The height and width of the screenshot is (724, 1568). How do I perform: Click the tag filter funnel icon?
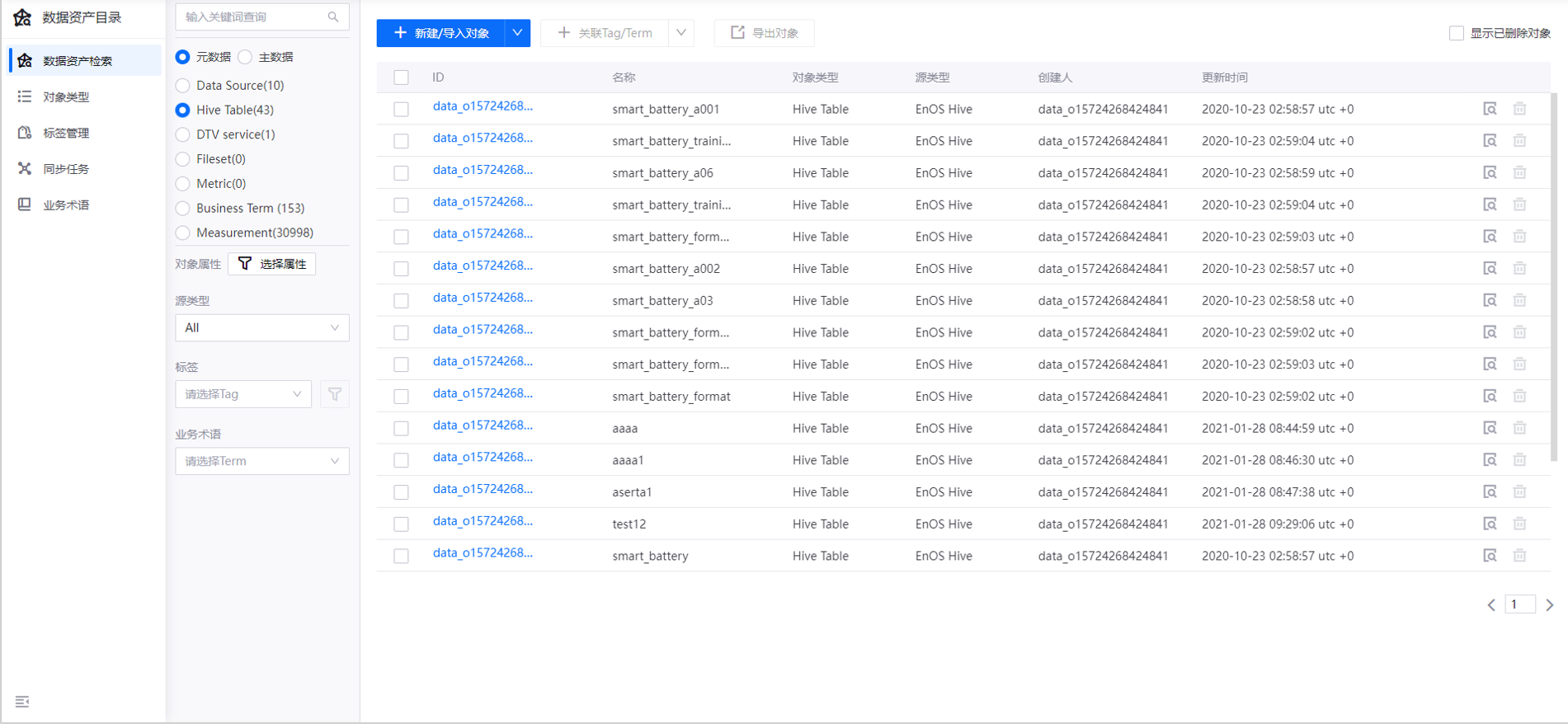point(335,394)
